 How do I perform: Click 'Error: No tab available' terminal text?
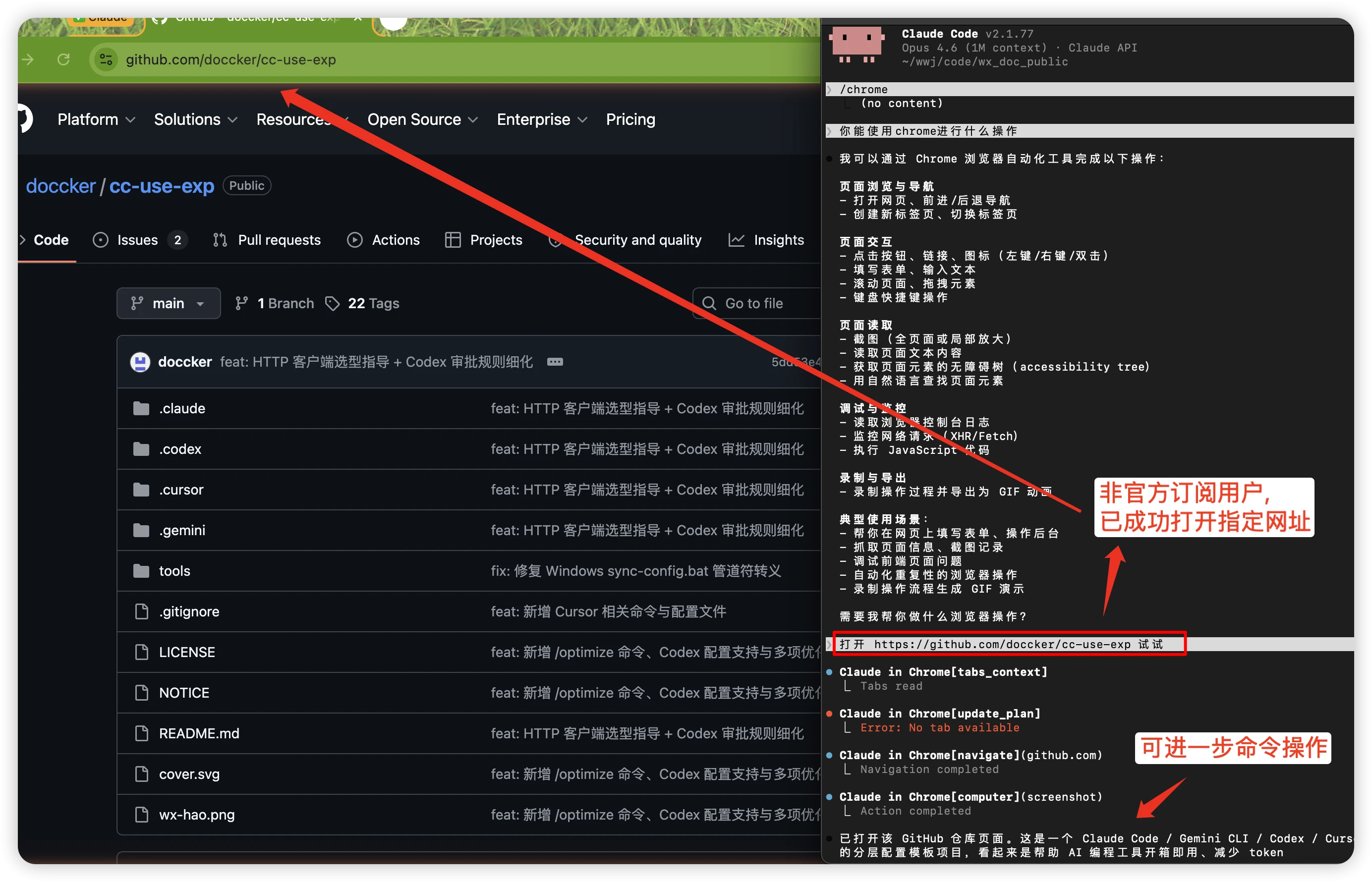pos(939,728)
